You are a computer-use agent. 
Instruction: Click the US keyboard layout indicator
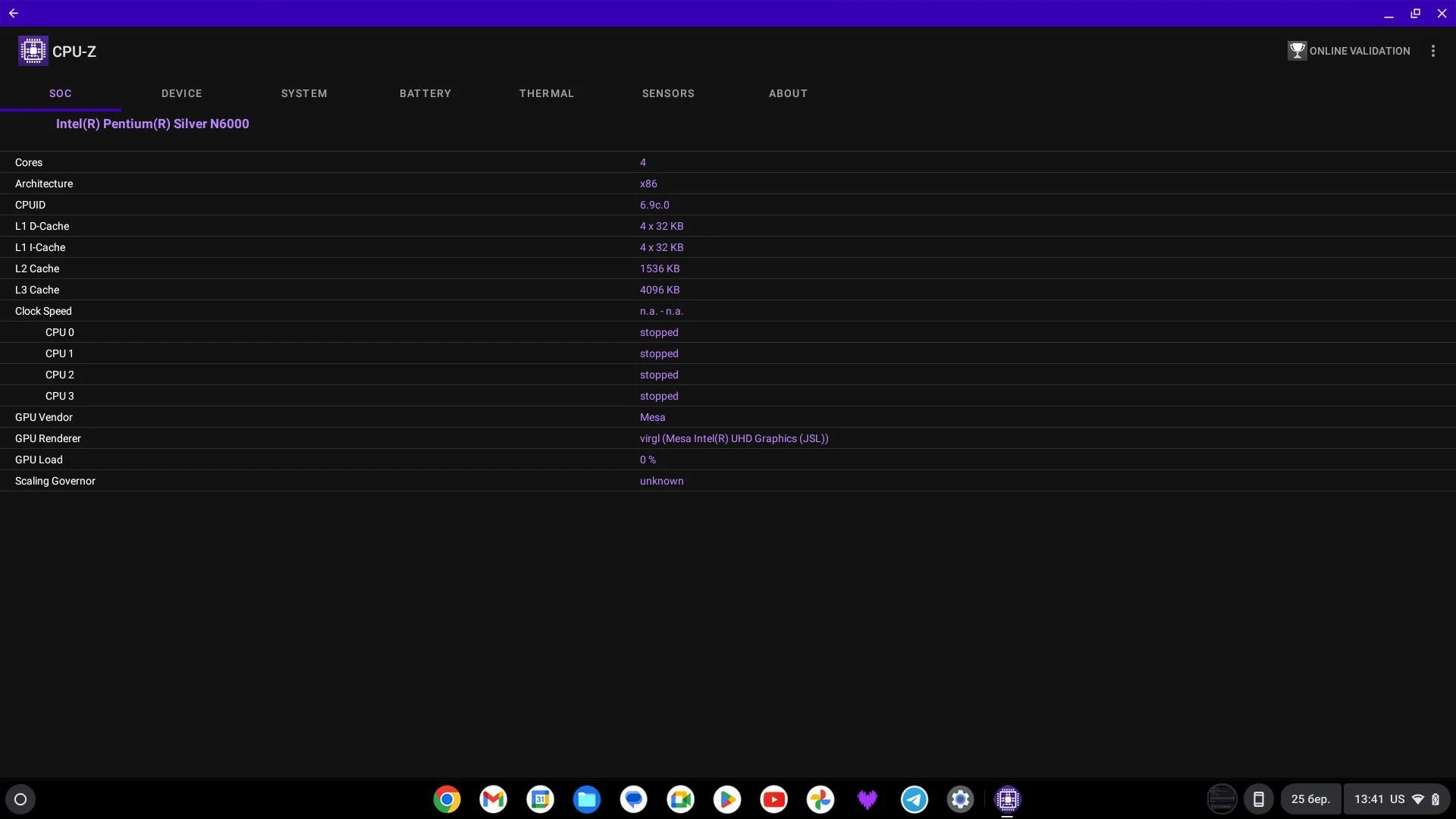[x=1397, y=799]
